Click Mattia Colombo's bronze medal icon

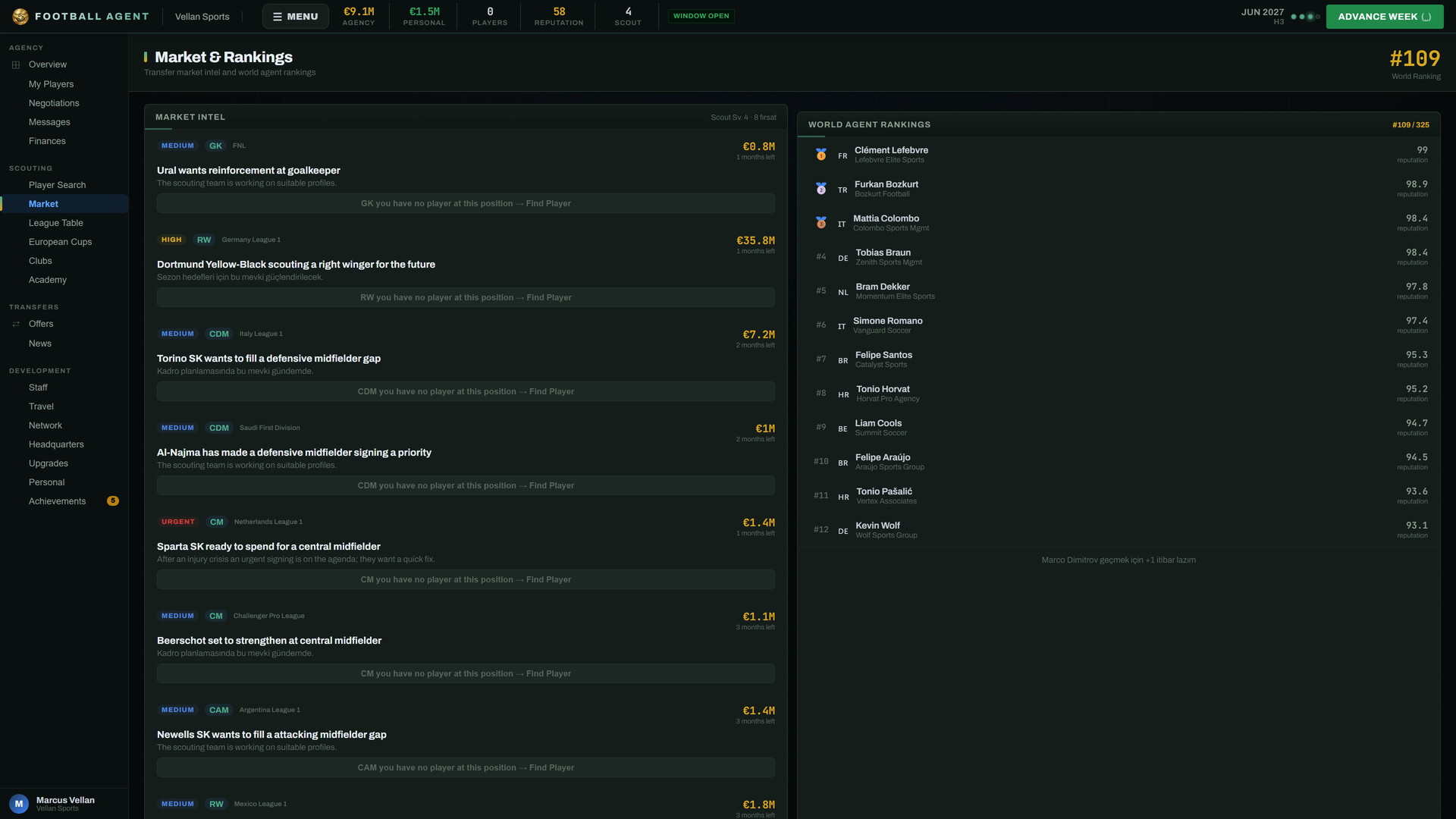[821, 222]
